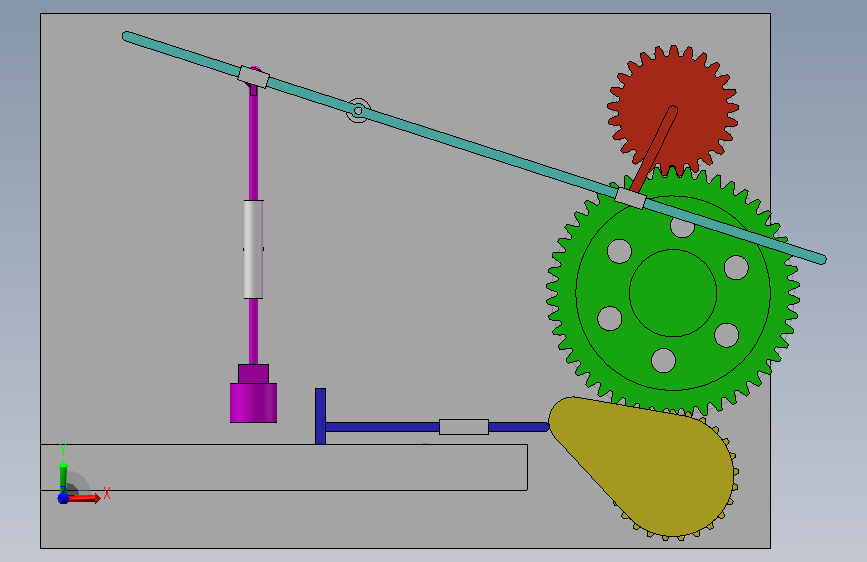This screenshot has height=562, width=867.
Task: Click the lever pivot pin circle
Action: (x=358, y=111)
